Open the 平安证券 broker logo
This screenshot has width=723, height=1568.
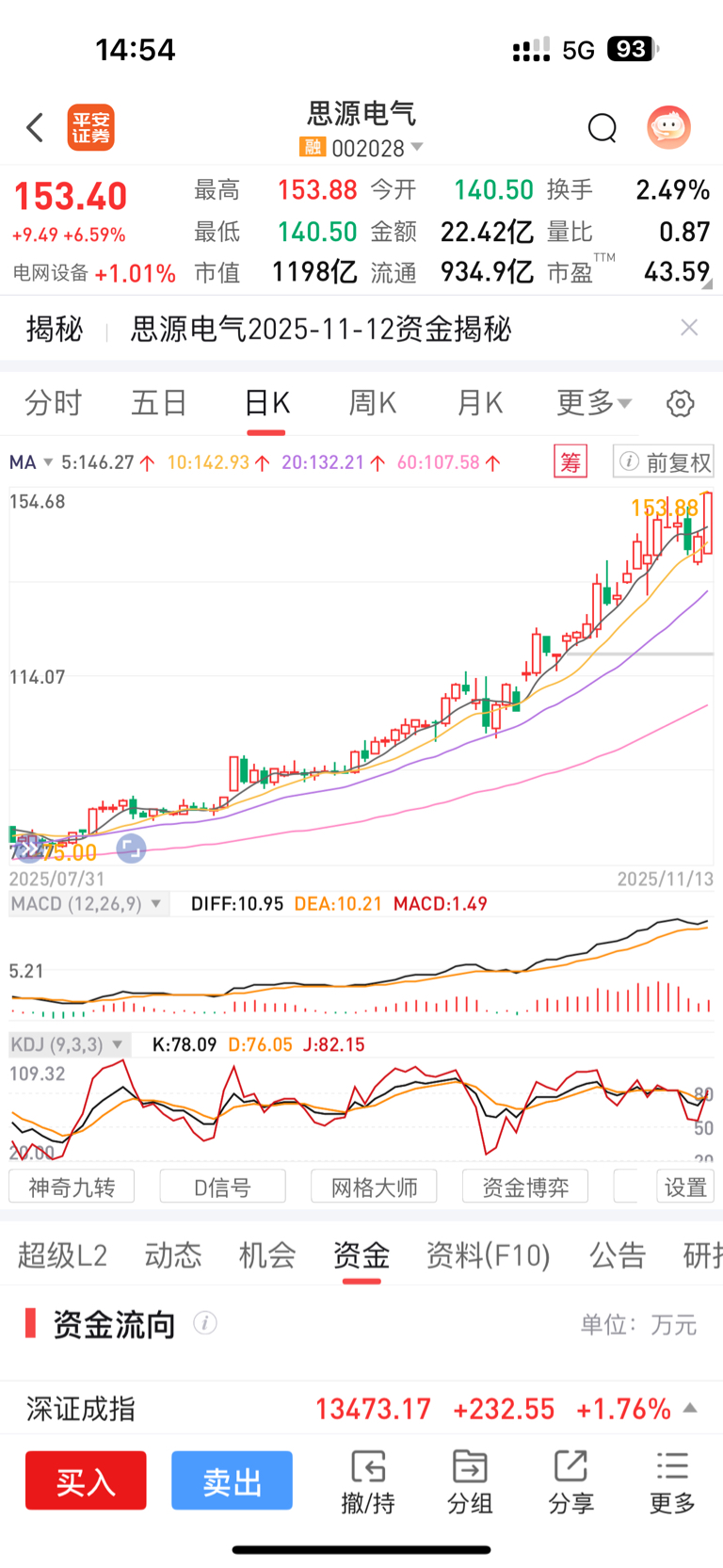pyautogui.click(x=90, y=127)
